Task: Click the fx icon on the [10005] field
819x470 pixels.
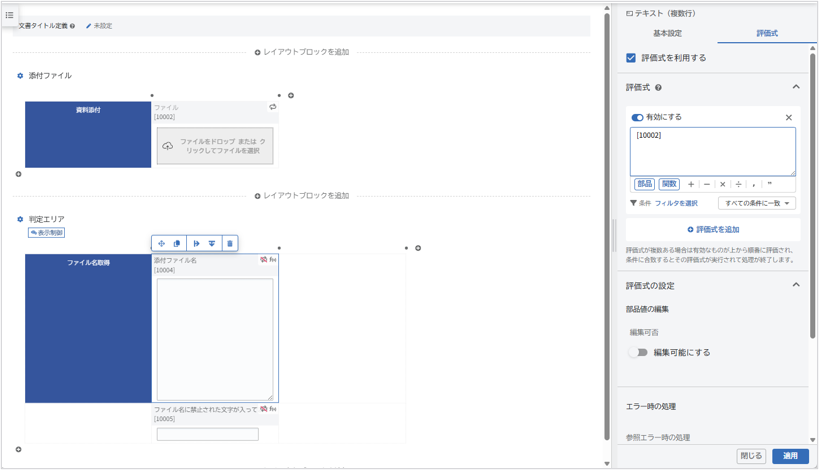Action: pos(273,409)
